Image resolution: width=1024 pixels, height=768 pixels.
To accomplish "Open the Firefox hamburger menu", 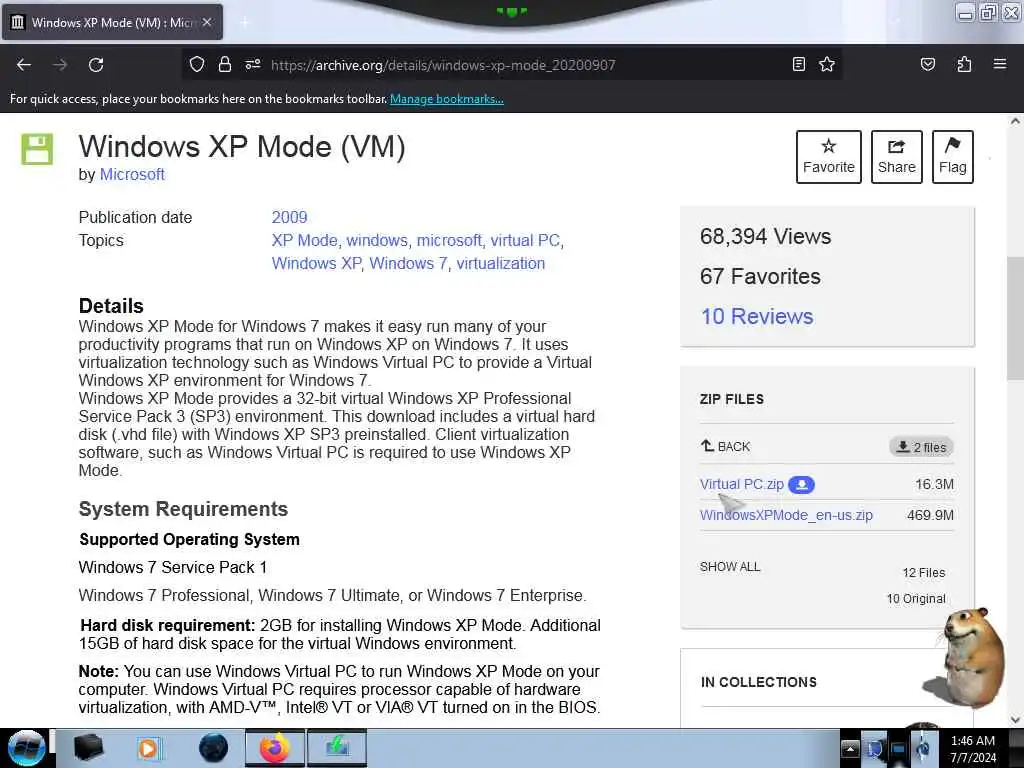I will coord(1000,64).
